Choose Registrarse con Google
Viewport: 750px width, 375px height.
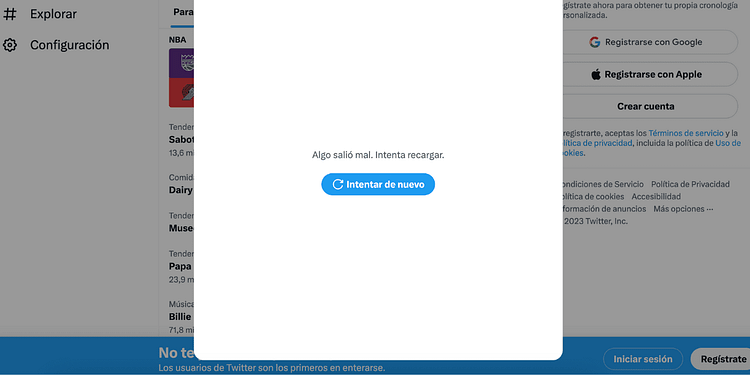point(648,42)
